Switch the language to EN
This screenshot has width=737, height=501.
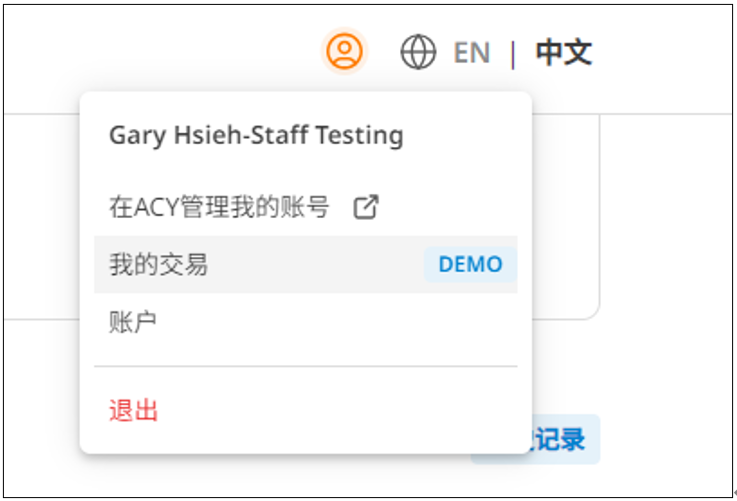472,52
